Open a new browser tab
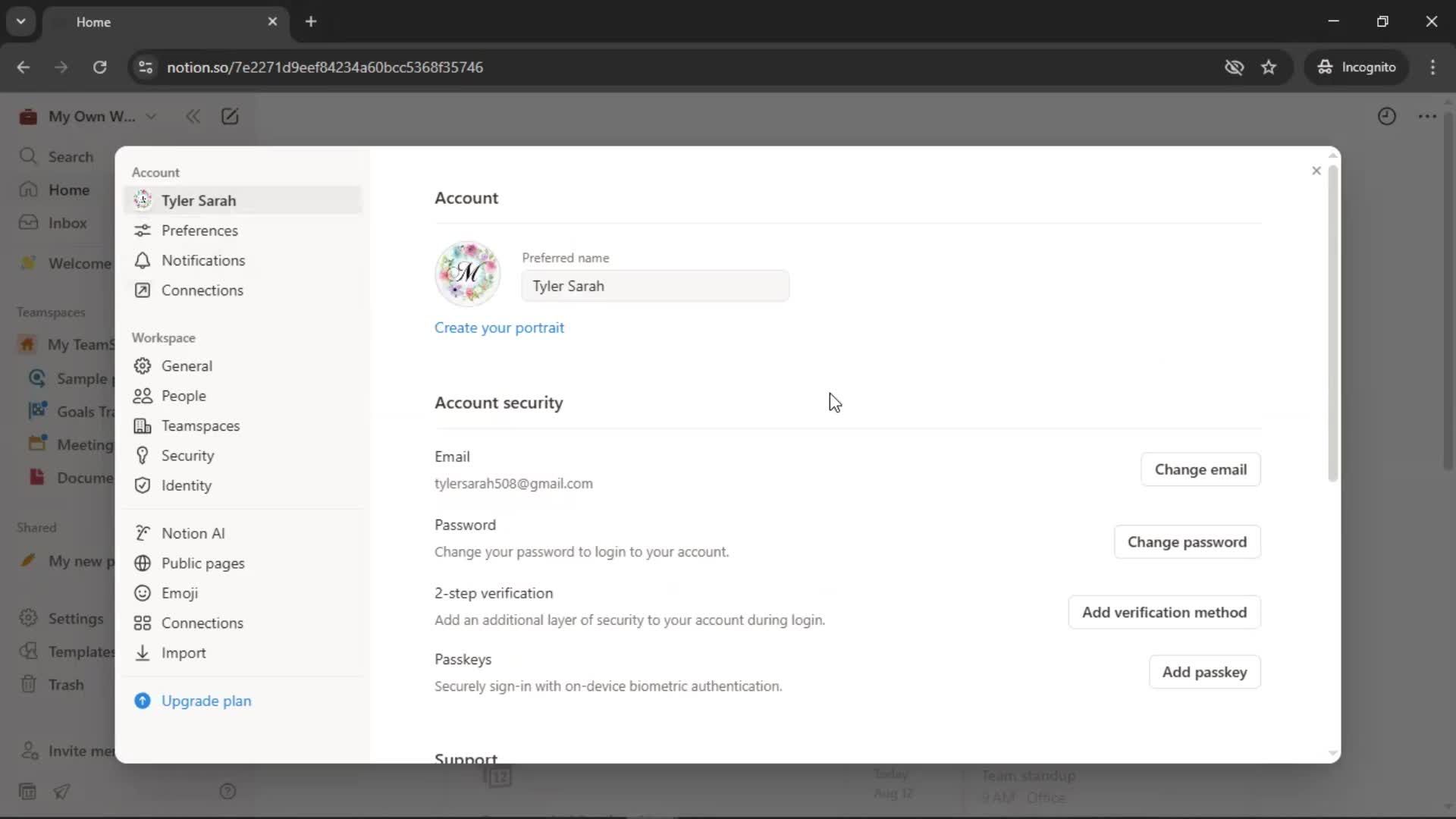 311,21
